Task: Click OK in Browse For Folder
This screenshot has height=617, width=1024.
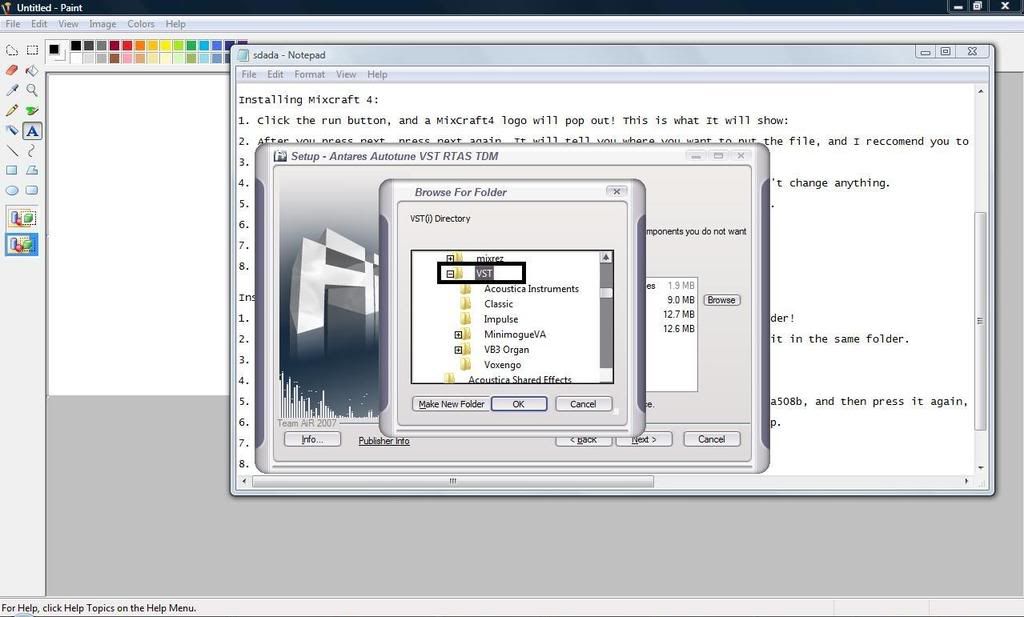Action: (x=518, y=404)
